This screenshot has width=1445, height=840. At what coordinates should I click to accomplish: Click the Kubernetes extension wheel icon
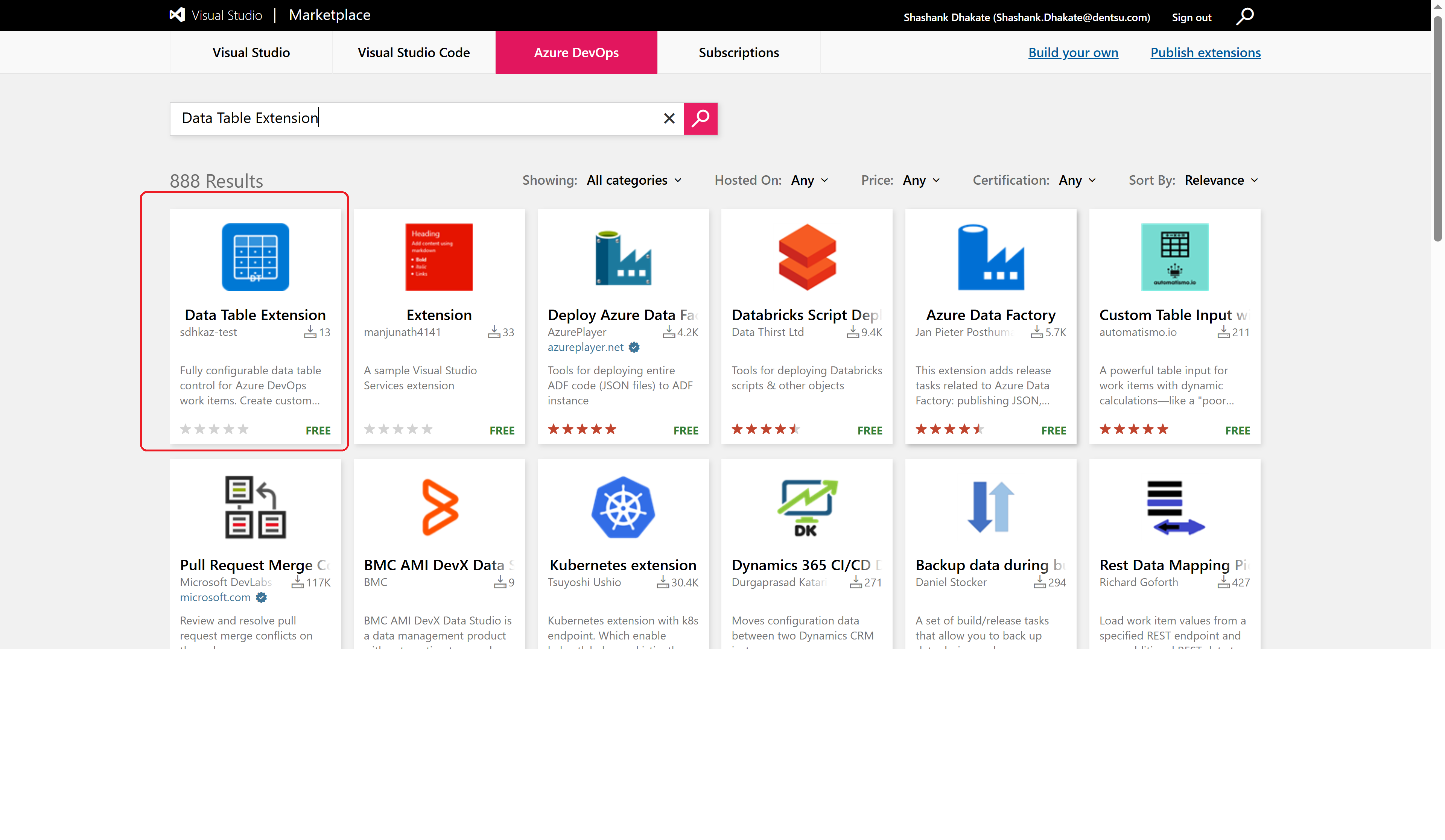[623, 507]
